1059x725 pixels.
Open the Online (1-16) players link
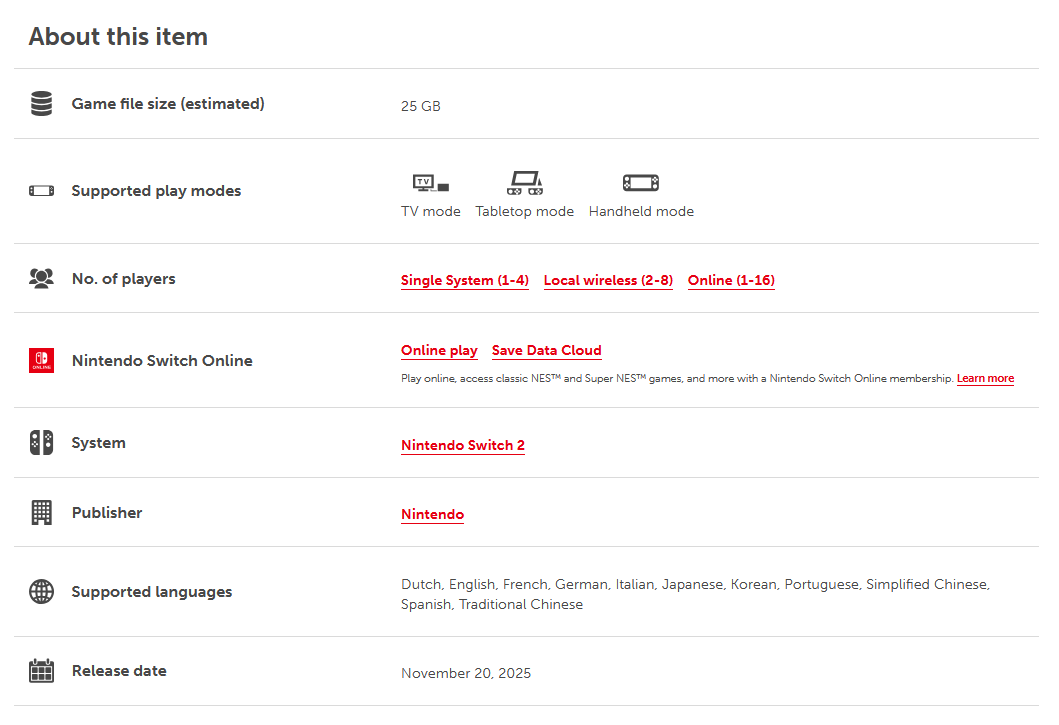coord(731,280)
